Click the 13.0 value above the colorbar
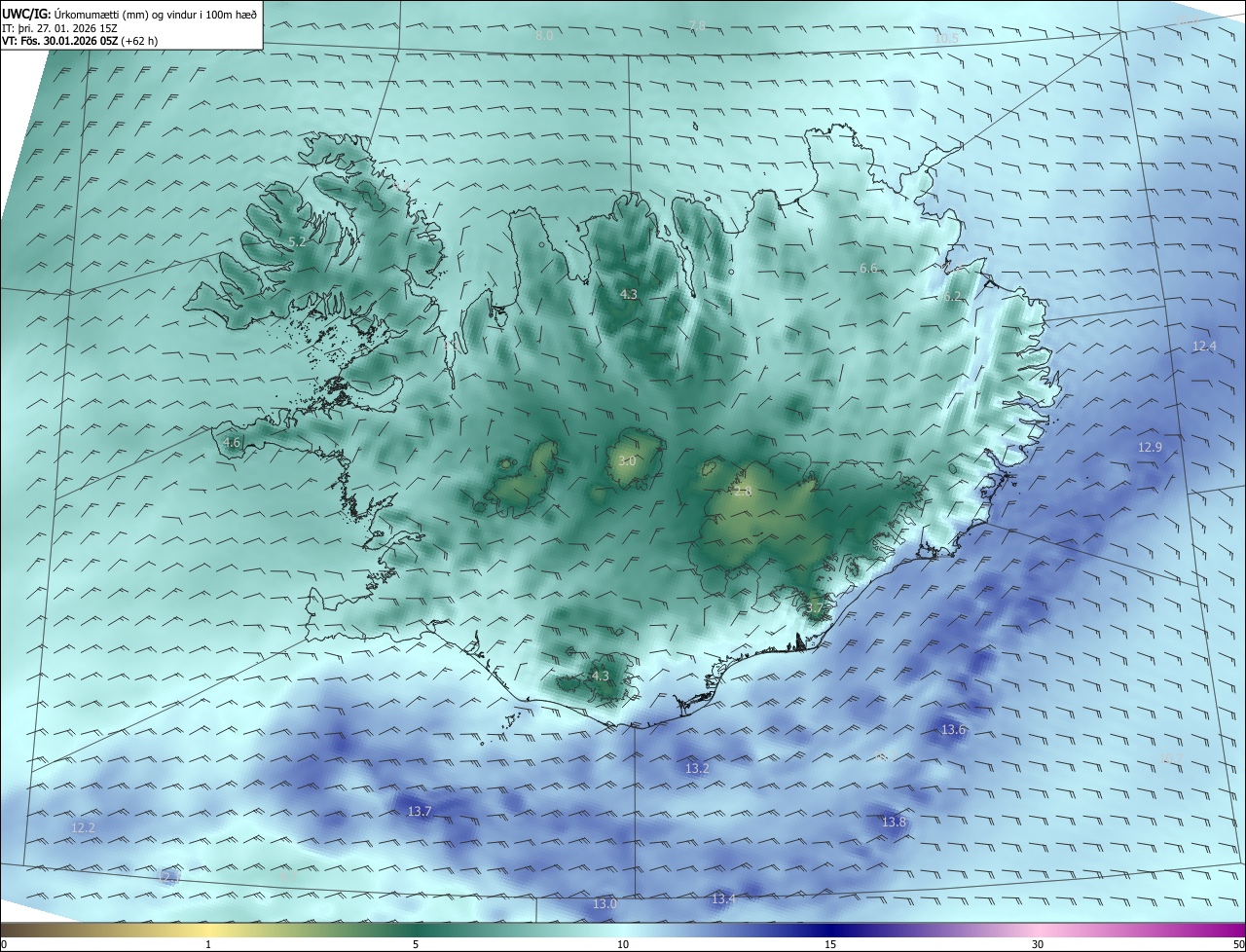 [605, 903]
